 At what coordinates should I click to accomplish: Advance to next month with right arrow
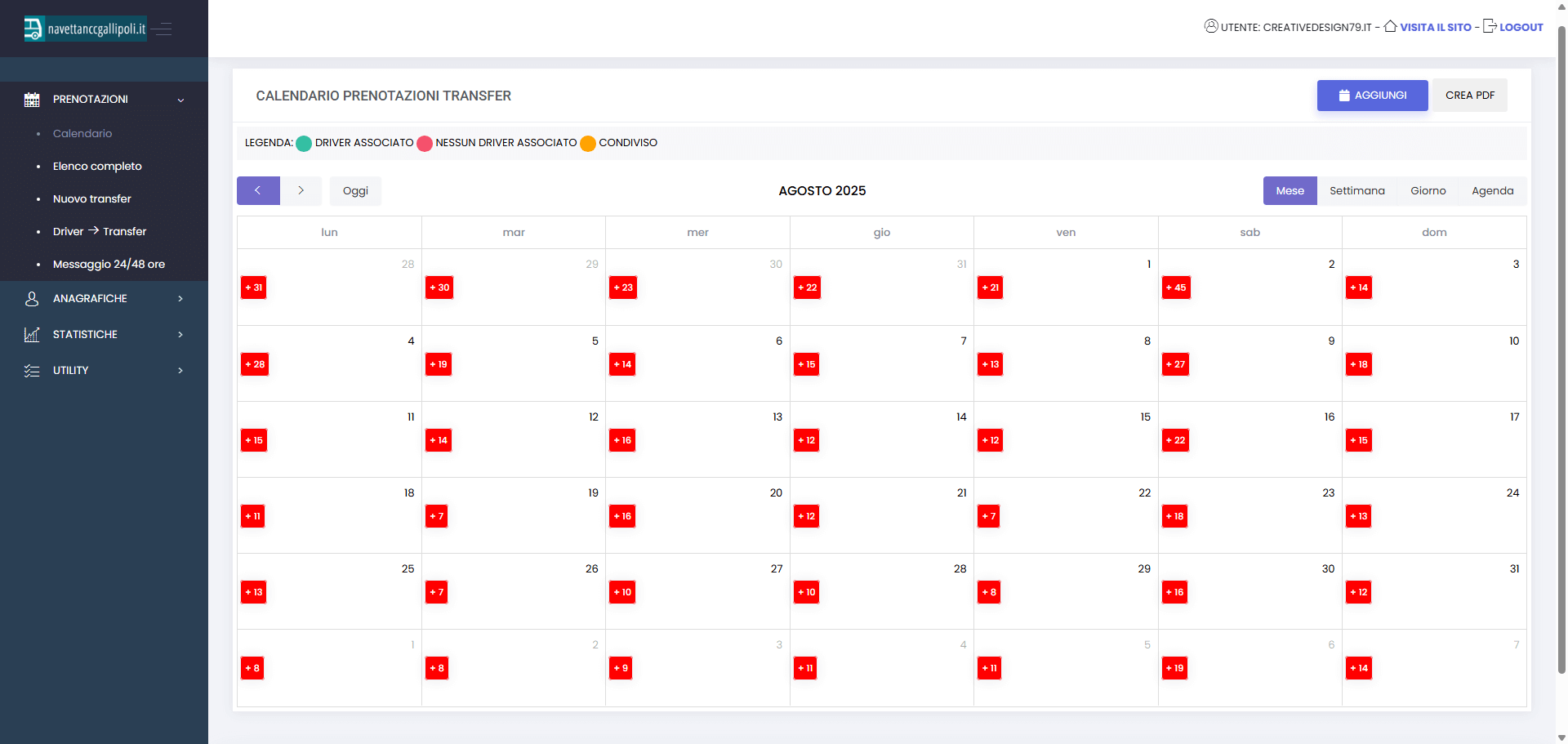[x=301, y=190]
